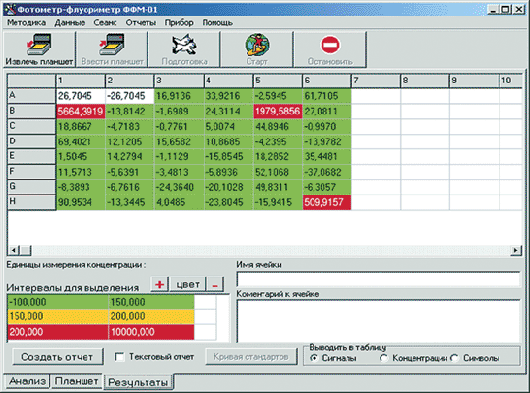Image resolution: width=530 pixels, height=393 pixels.
Task: Click the Старт surfer icon
Action: tap(257, 44)
